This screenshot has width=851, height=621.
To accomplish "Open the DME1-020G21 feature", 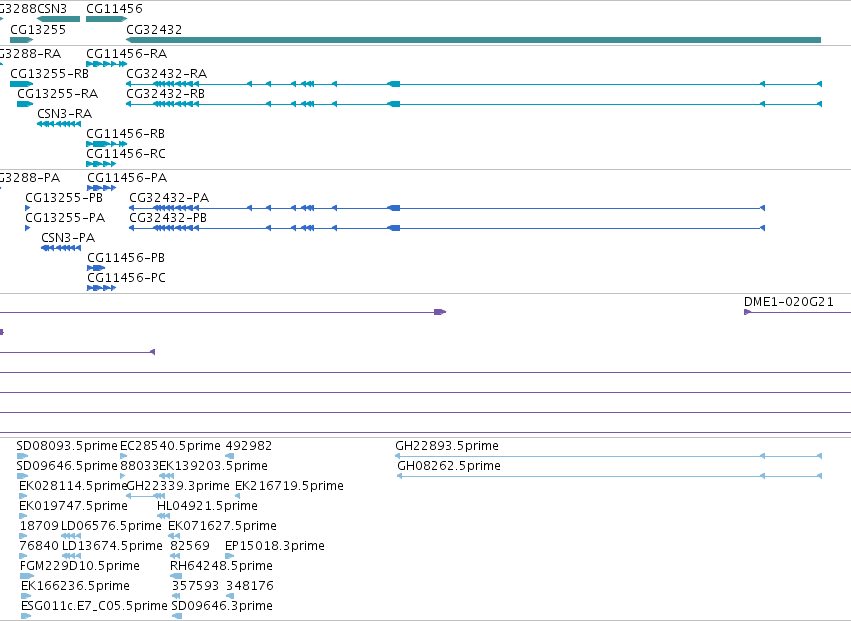I will tap(797, 312).
